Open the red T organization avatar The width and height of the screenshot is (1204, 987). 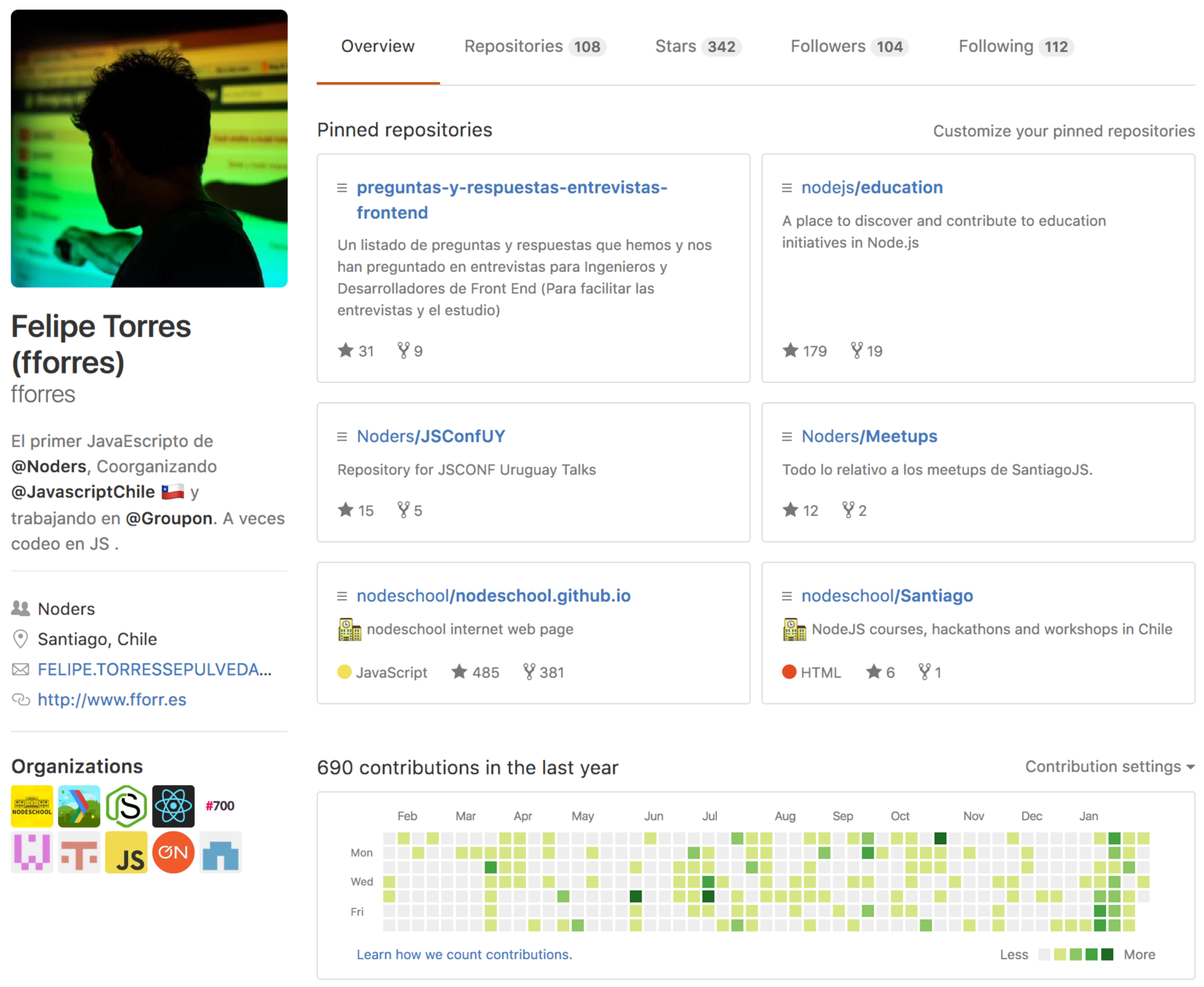click(x=79, y=852)
